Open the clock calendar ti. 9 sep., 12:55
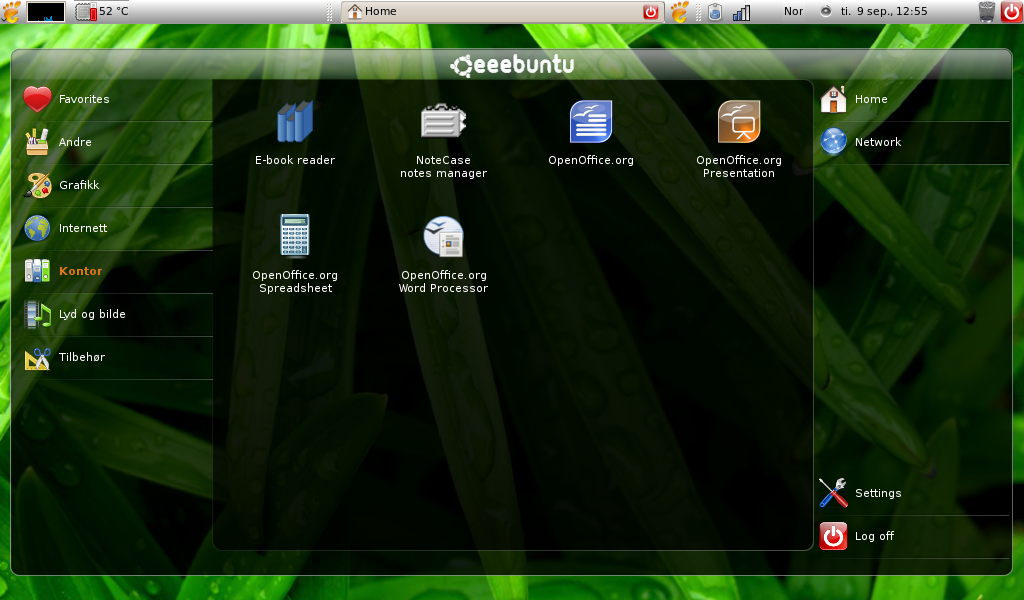This screenshot has width=1024, height=600. tap(884, 11)
